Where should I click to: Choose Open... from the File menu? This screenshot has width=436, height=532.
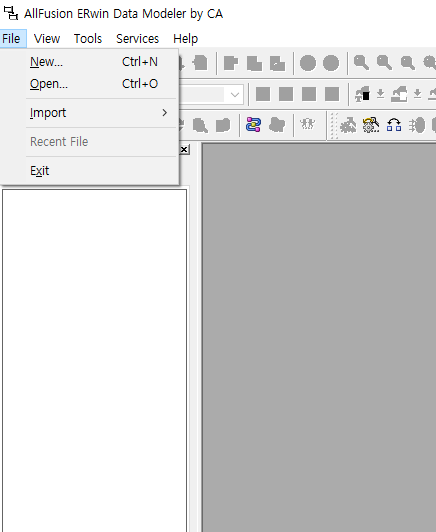[x=90, y=84]
